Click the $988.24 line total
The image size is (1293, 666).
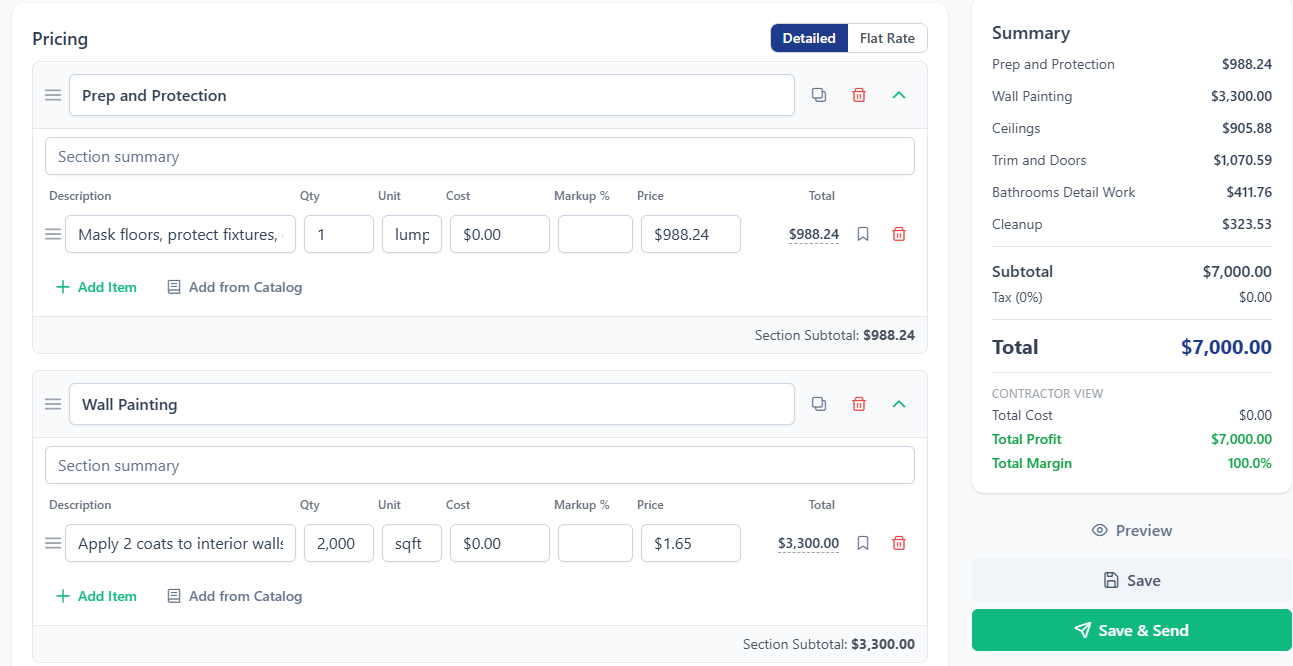[814, 234]
